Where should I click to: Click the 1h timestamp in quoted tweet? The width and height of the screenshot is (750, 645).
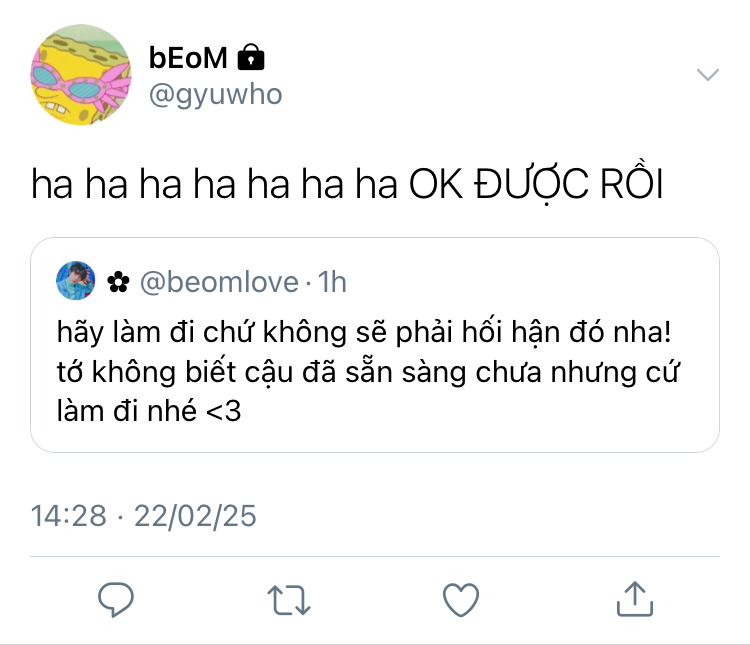pos(332,282)
